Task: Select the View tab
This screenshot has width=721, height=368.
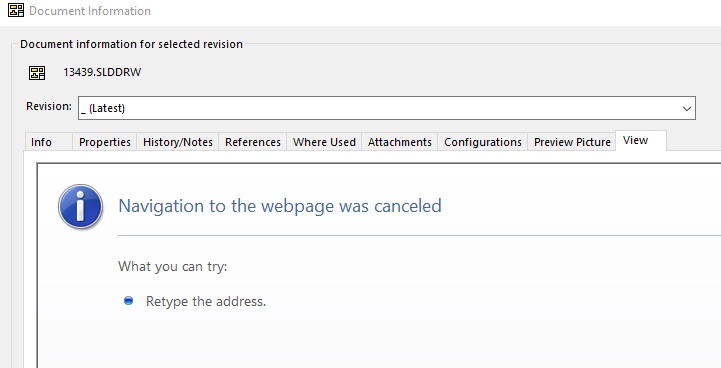Action: point(641,141)
